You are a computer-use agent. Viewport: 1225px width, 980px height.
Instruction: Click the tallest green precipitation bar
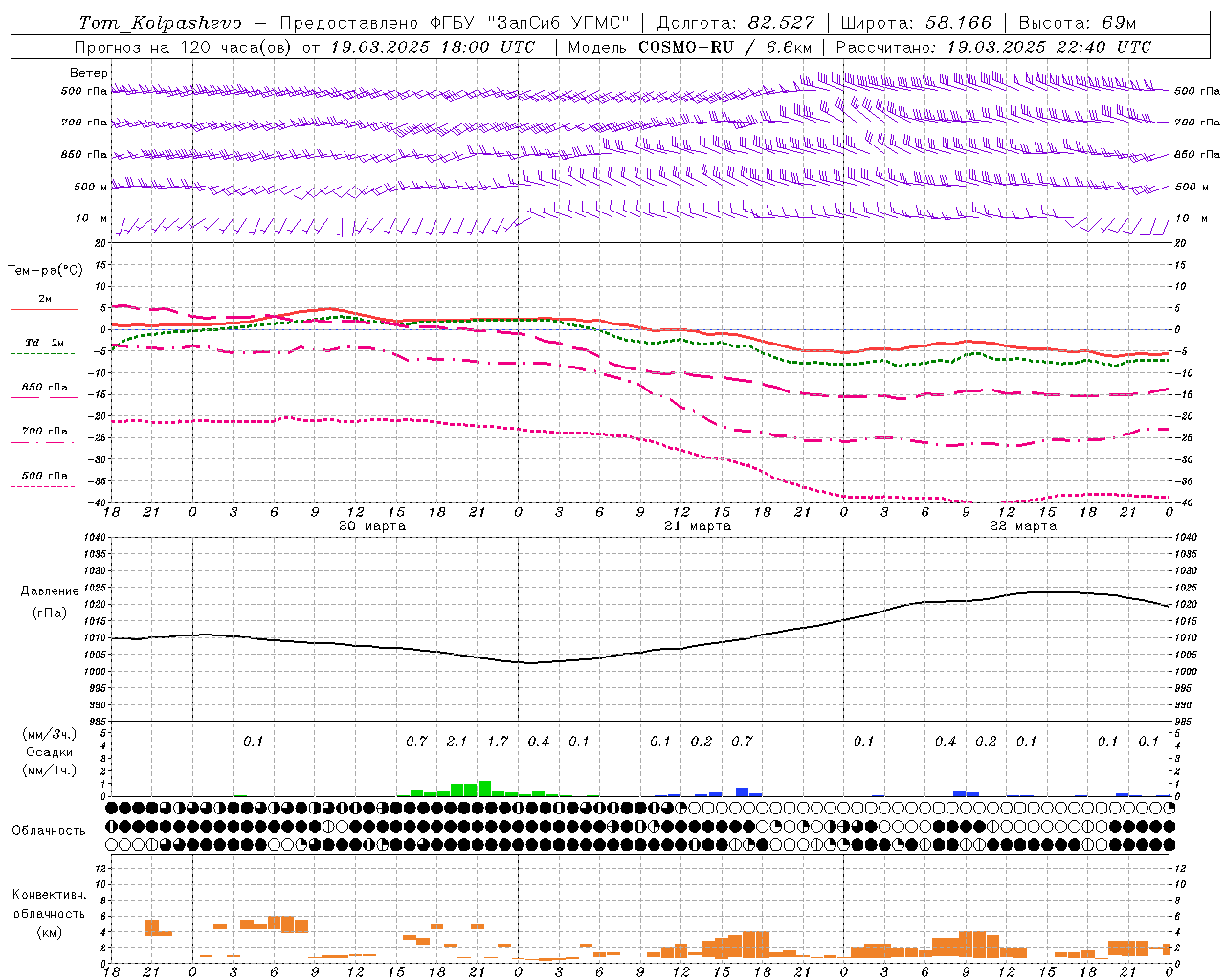(484, 789)
